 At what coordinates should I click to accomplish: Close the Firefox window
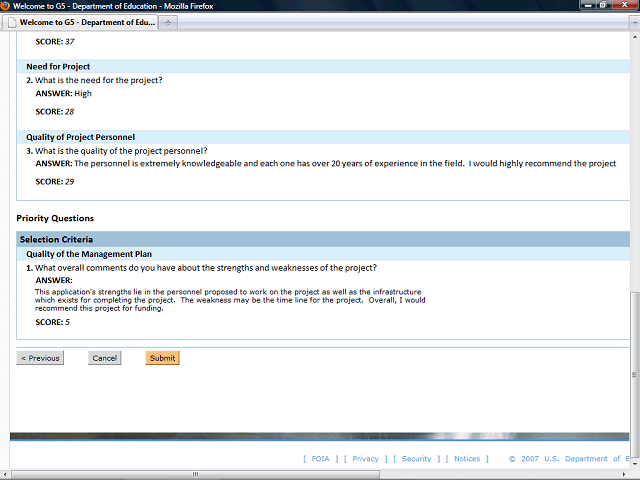[624, 5]
